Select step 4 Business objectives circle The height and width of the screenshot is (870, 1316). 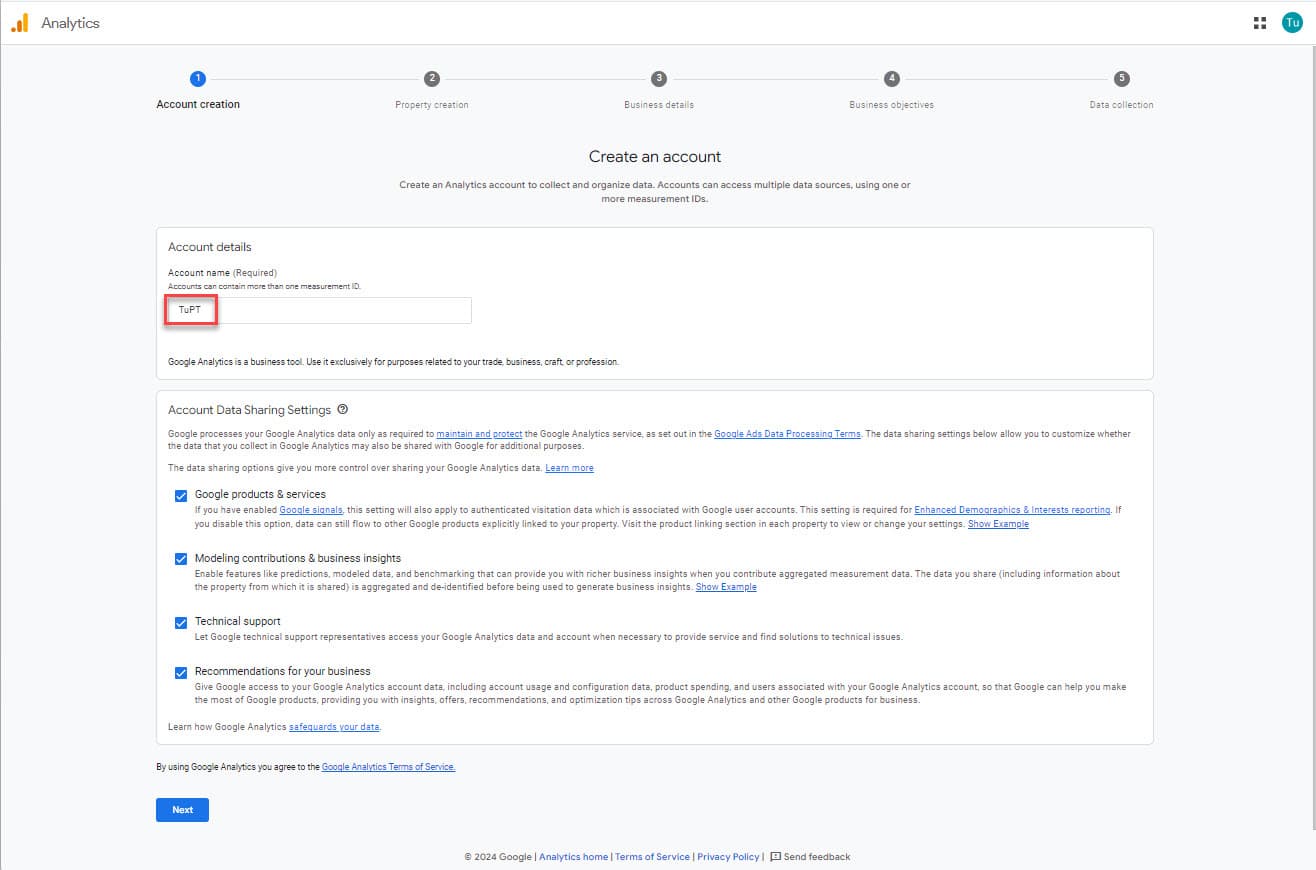point(891,79)
